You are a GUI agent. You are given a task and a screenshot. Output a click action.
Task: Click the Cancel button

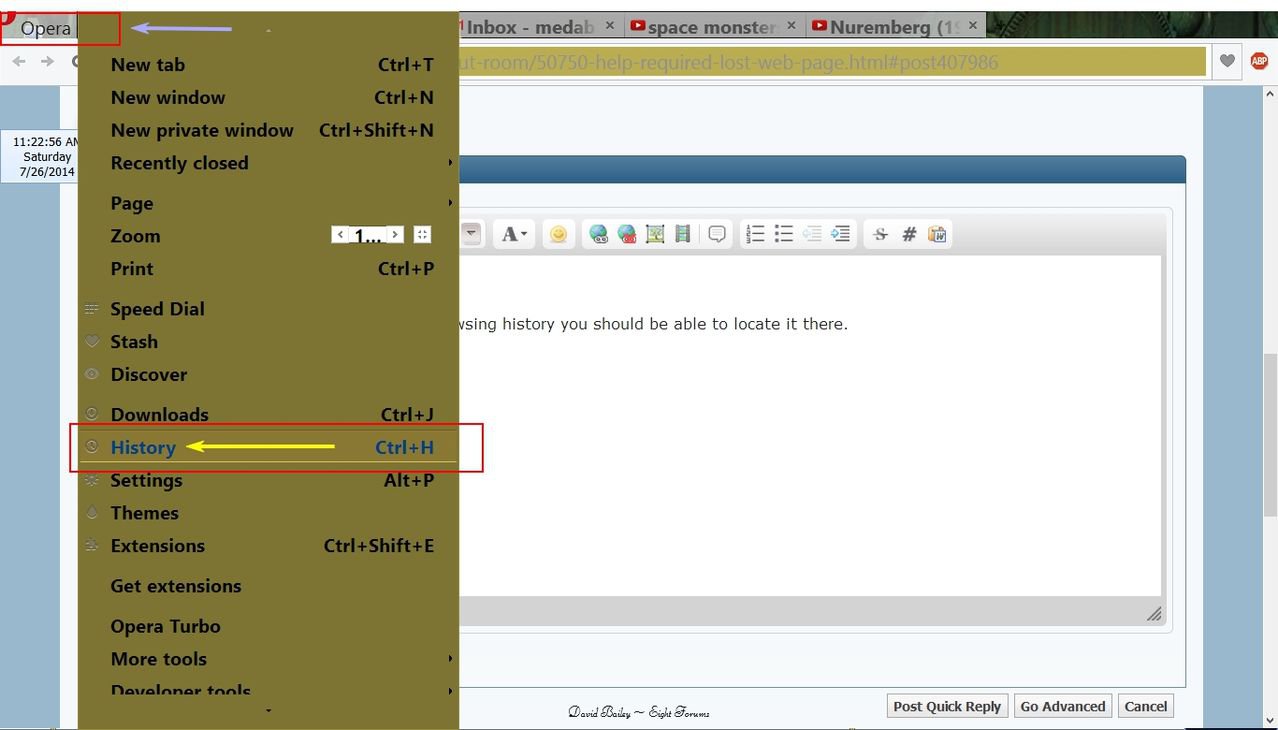tap(1146, 706)
